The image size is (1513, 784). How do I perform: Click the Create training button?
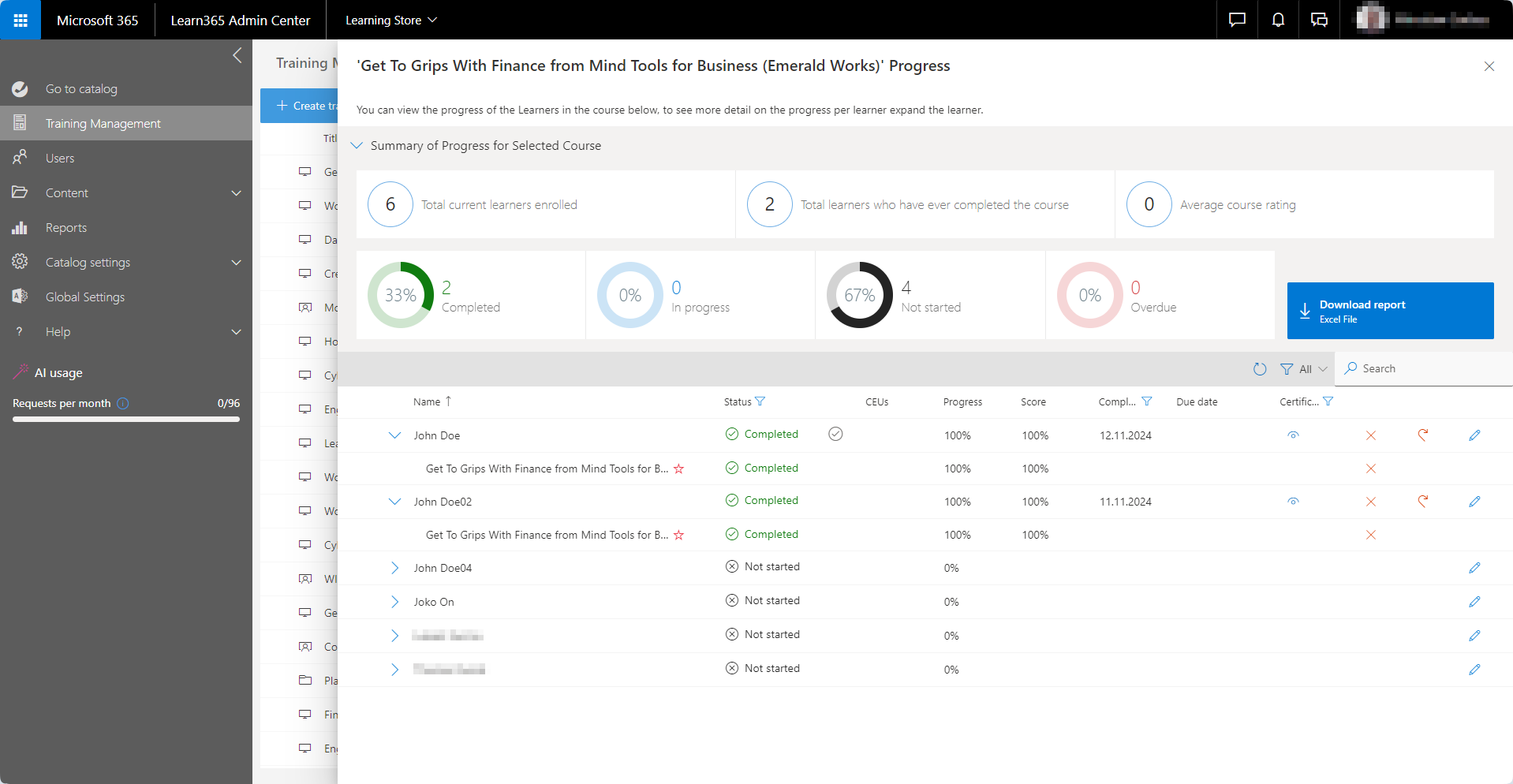point(300,106)
